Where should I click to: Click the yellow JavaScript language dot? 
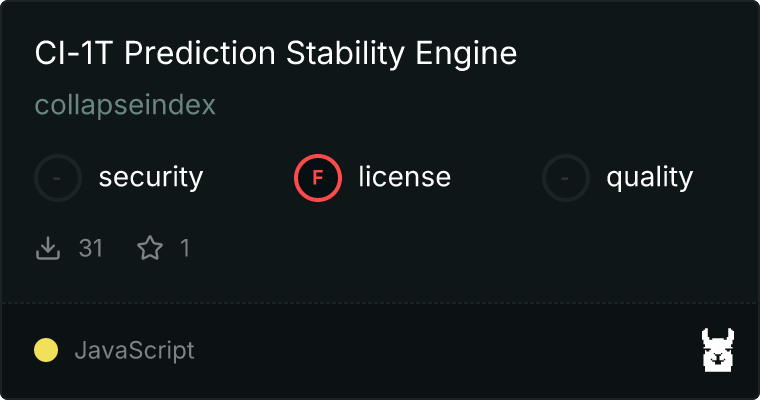pos(46,350)
